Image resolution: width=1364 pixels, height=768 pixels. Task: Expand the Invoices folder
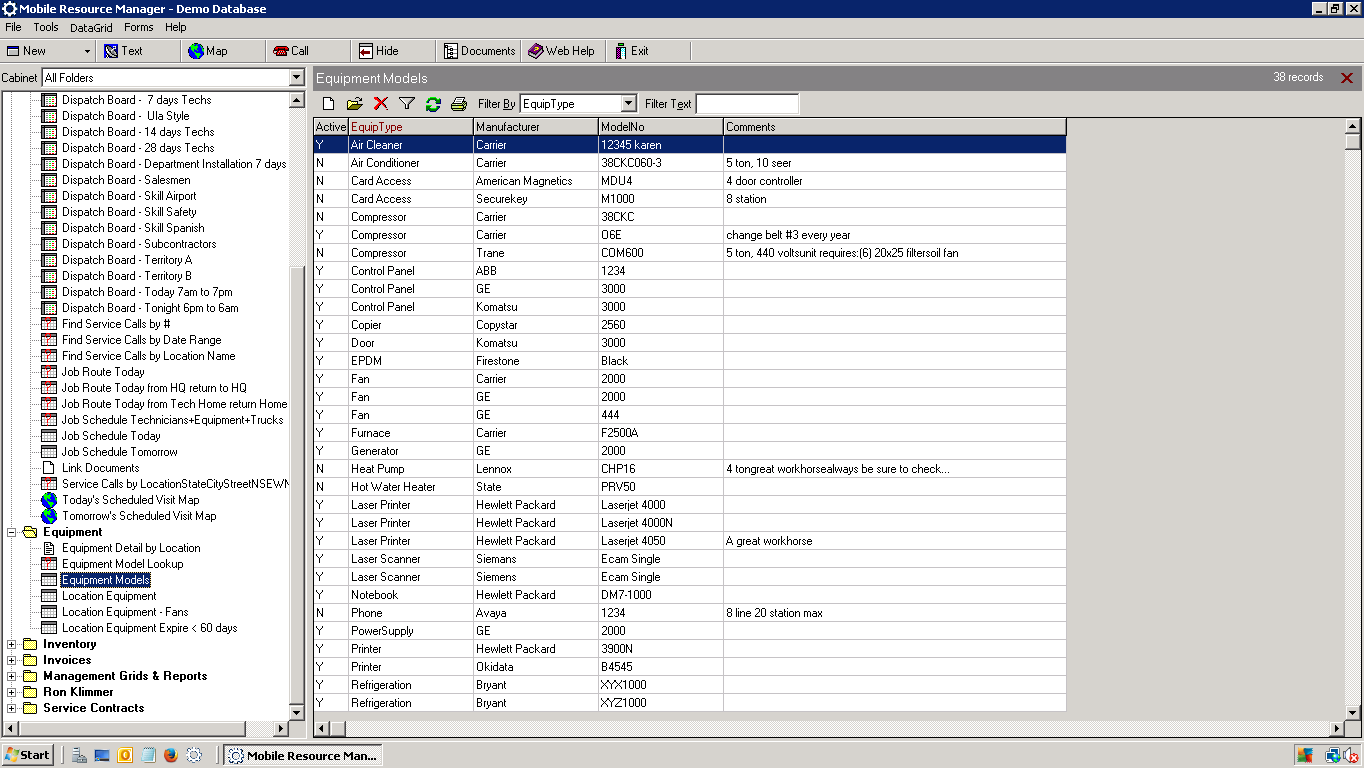point(12,660)
